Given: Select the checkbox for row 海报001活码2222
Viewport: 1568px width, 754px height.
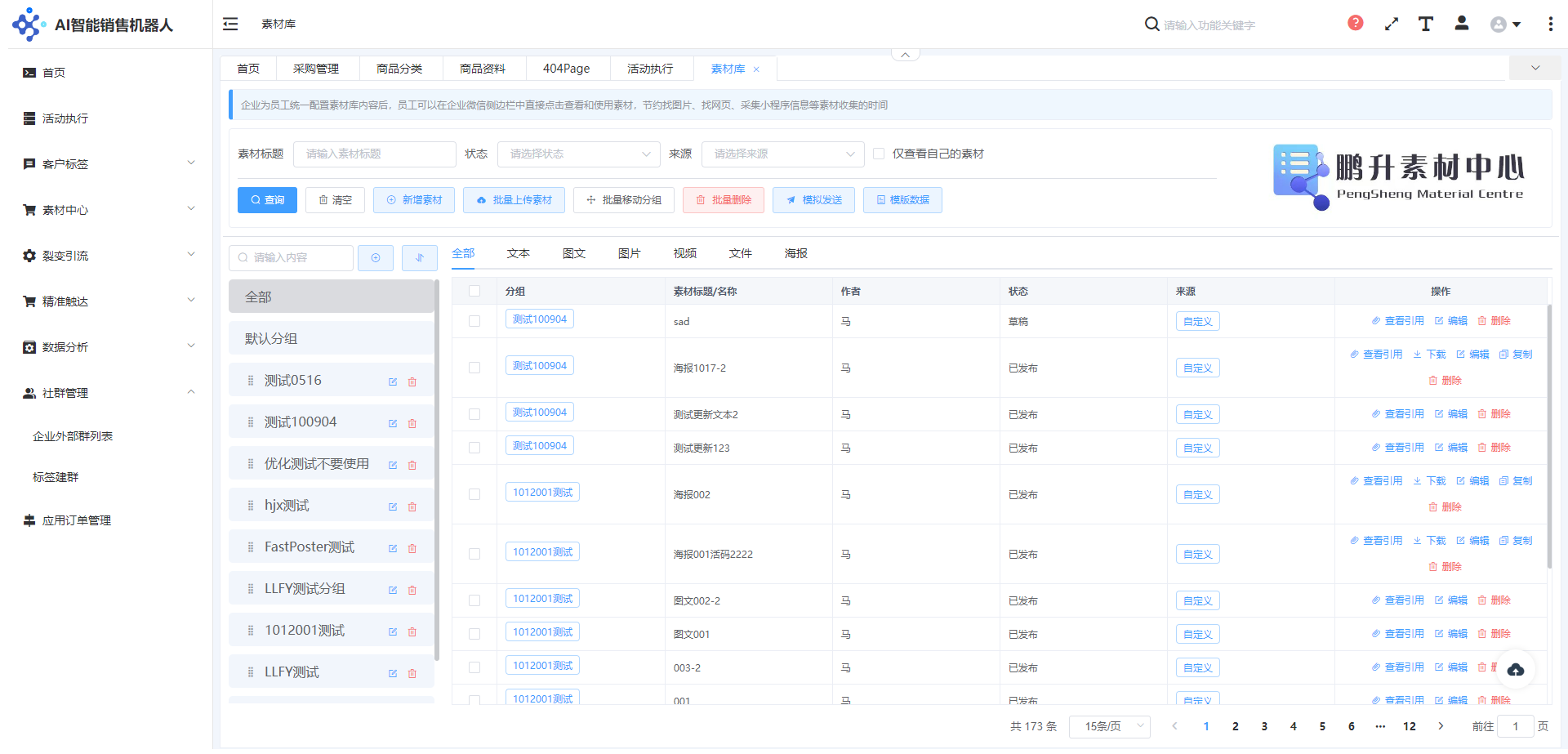Looking at the screenshot, I should click(474, 554).
